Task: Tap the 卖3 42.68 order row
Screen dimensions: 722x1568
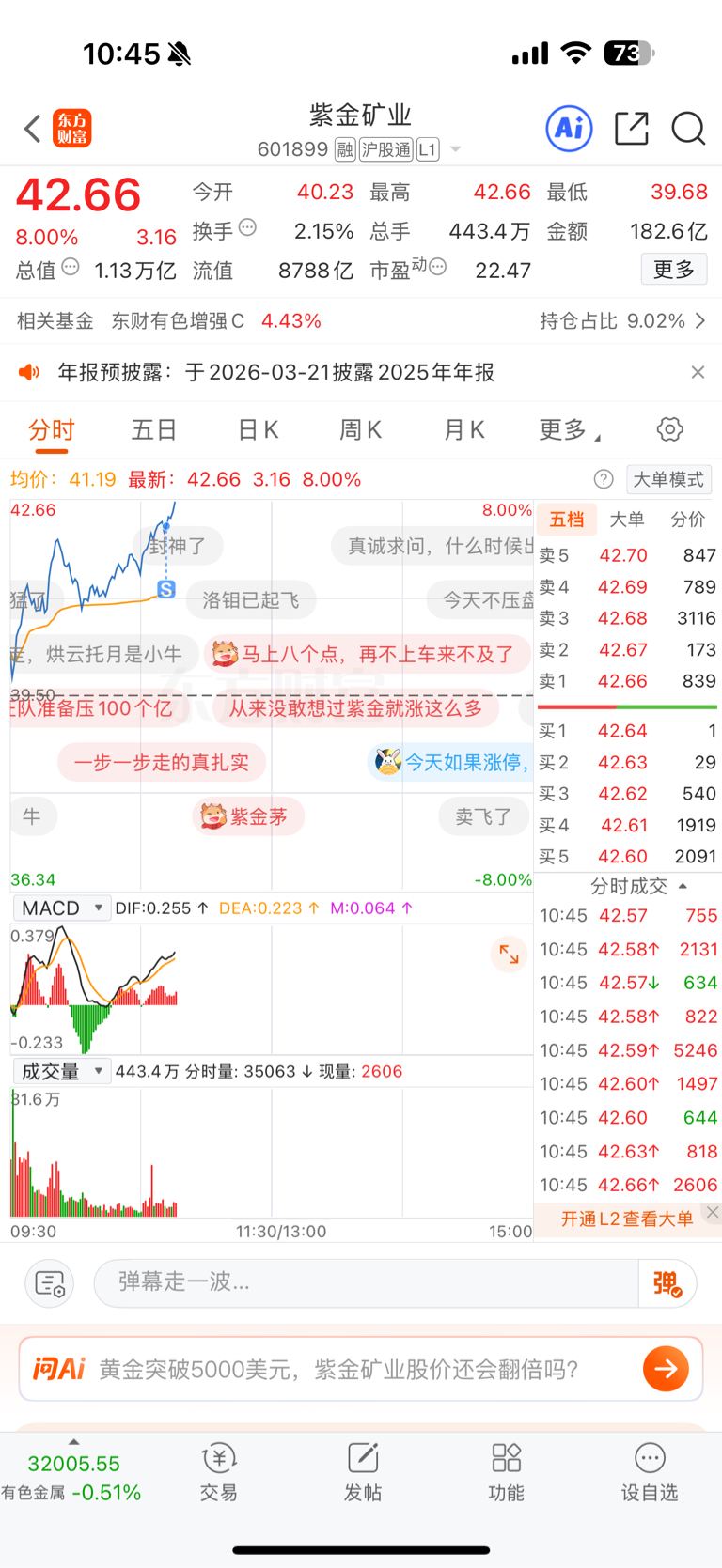Action: (627, 618)
